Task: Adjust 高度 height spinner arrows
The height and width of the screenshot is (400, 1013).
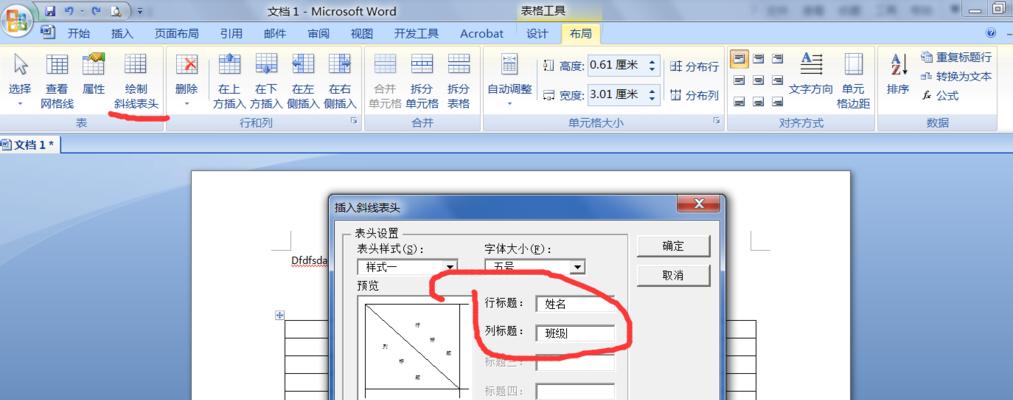Action: coord(652,65)
